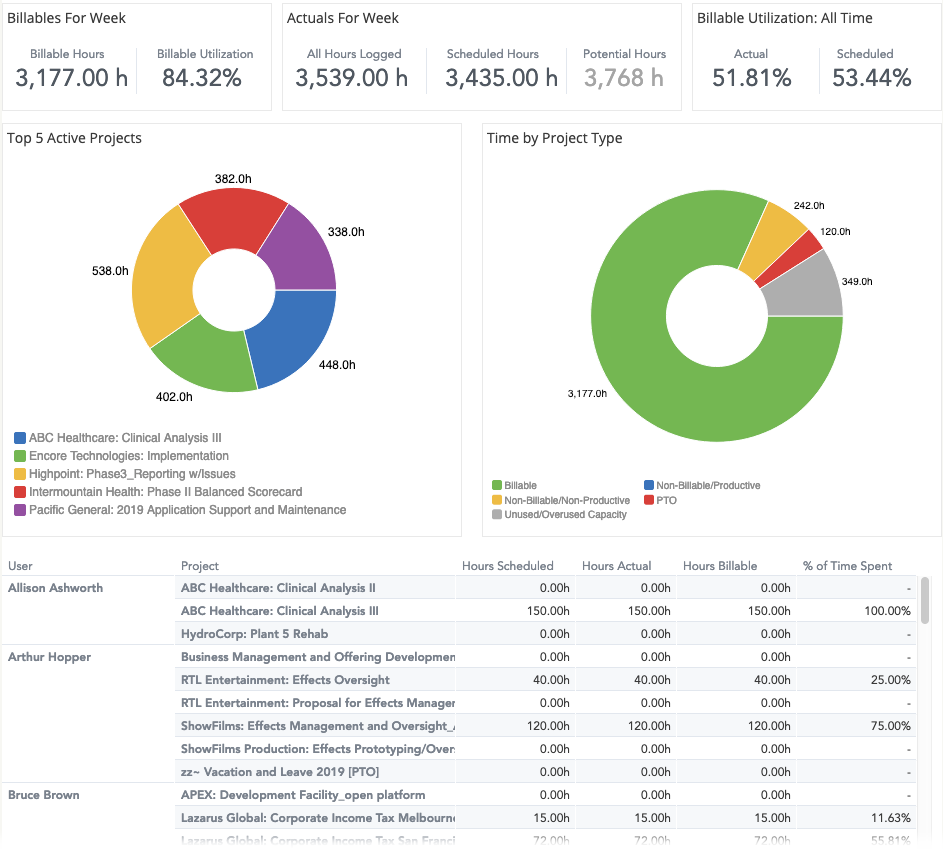Image resolution: width=943 pixels, height=849 pixels.
Task: Click the Time by Project Type title
Action: coord(554,138)
